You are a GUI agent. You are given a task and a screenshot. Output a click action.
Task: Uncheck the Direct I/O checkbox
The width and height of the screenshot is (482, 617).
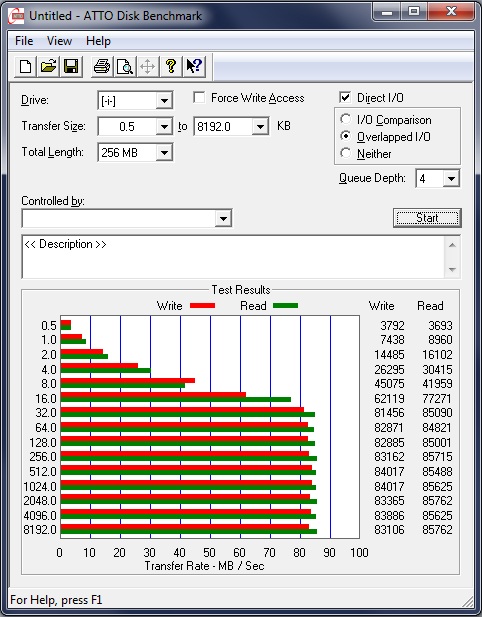pyautogui.click(x=345, y=97)
